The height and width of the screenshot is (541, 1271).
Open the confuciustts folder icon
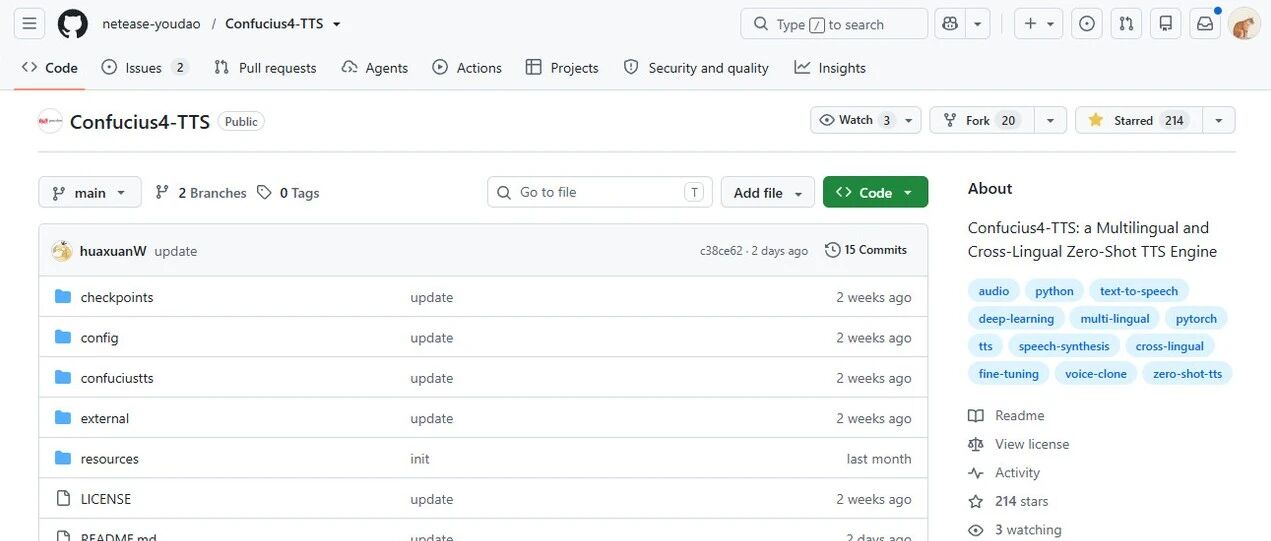(x=63, y=378)
